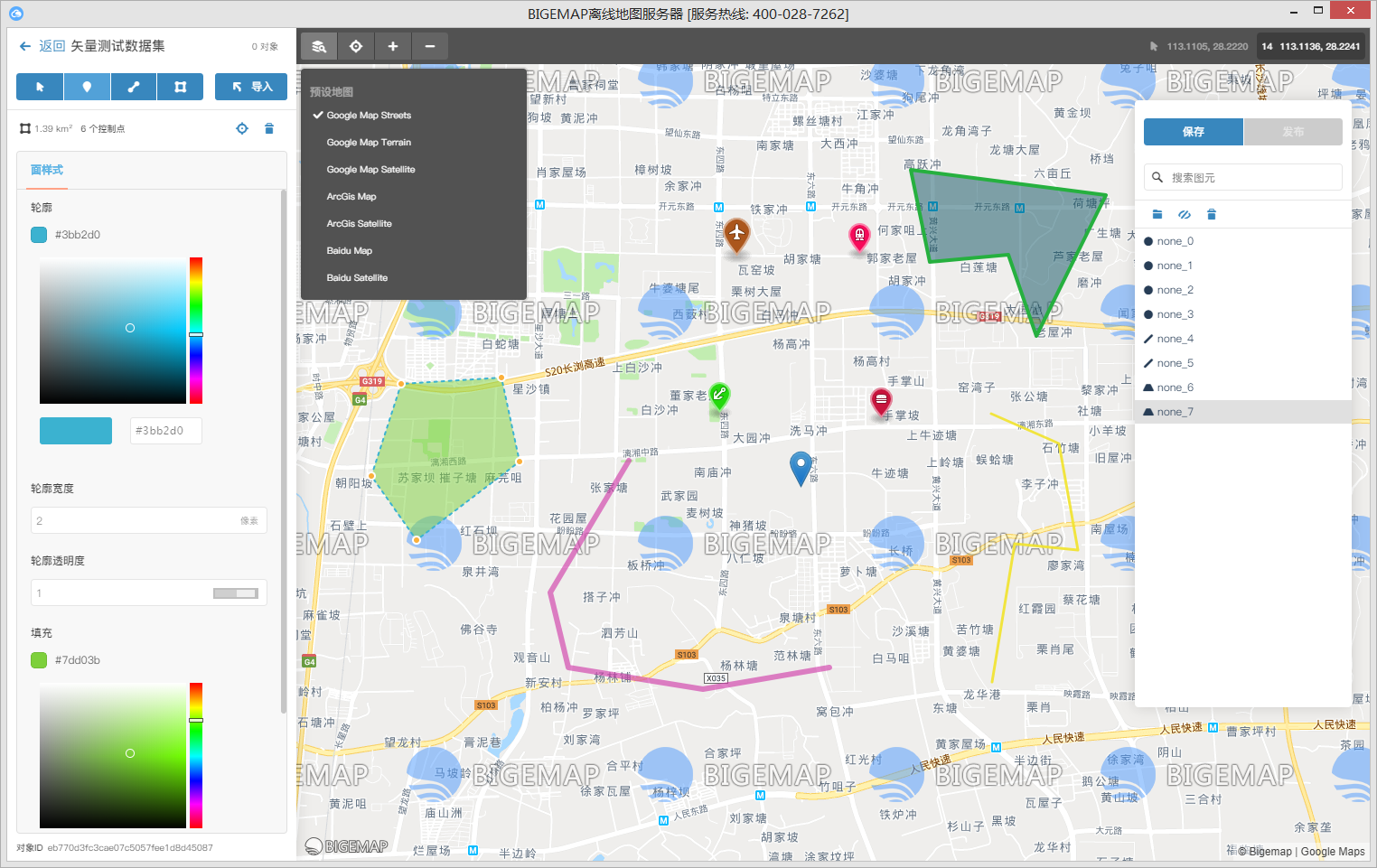Switch to Google Map Satellite basemap
This screenshot has height=868, width=1377.
point(370,170)
